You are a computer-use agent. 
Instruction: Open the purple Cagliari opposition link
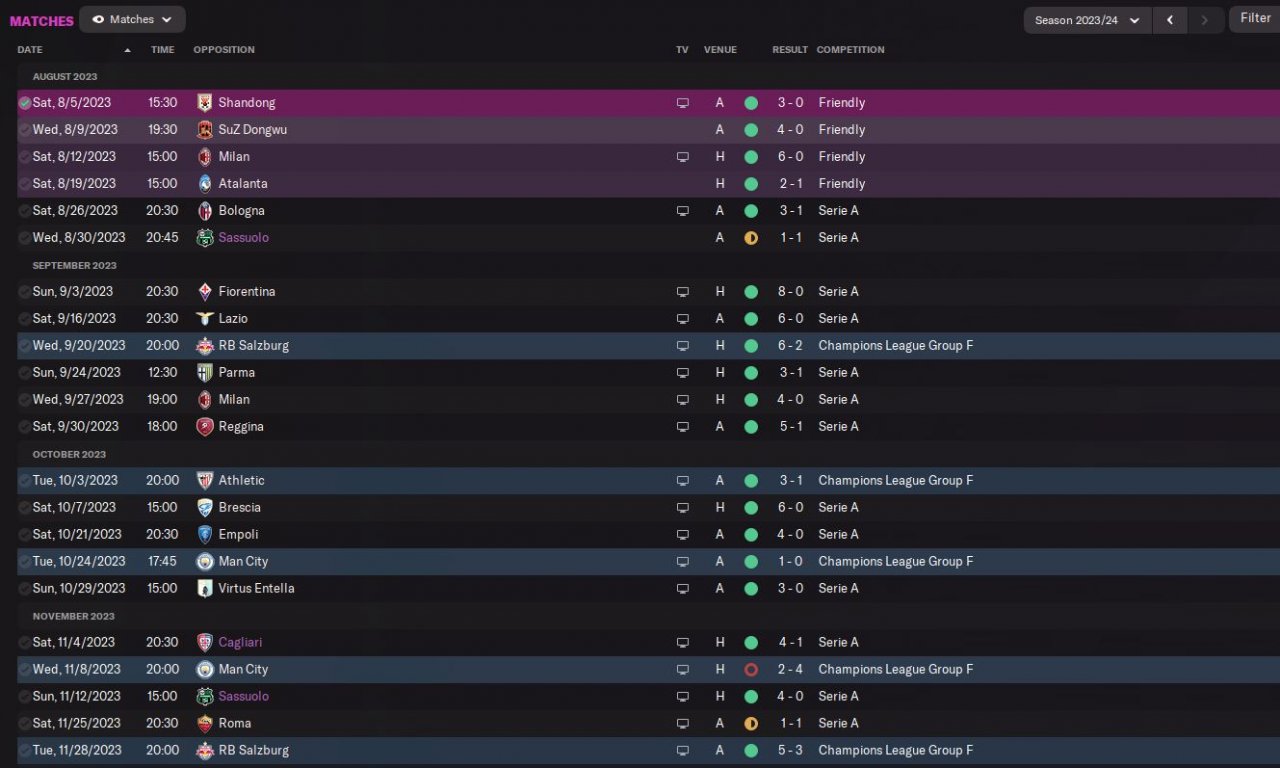(240, 643)
